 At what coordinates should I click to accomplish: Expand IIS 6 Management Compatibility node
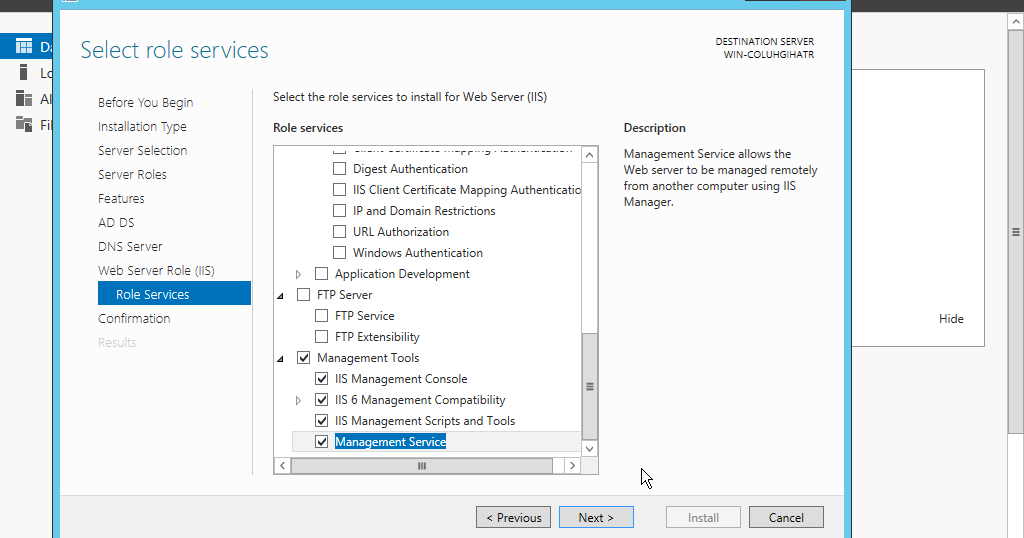coord(298,400)
